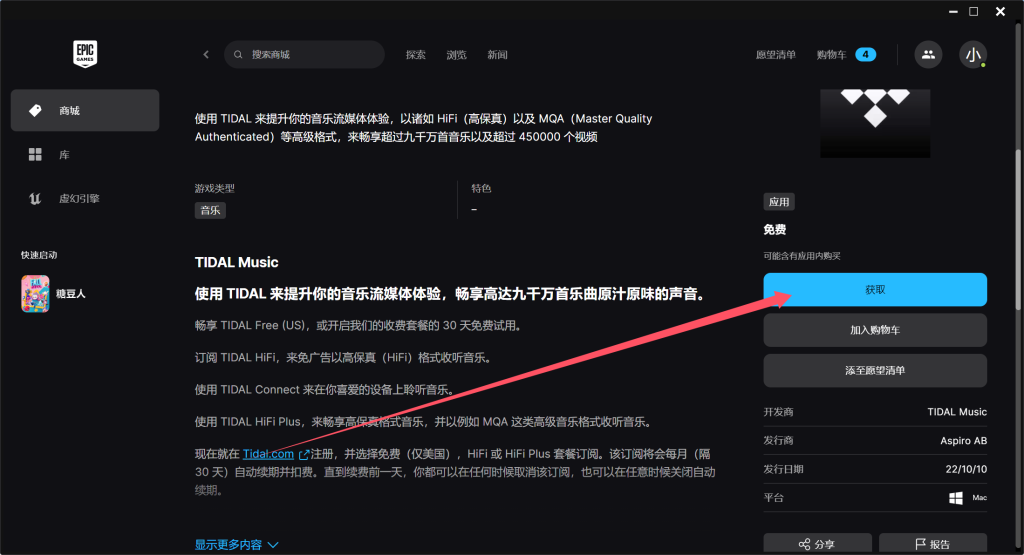The height and width of the screenshot is (555, 1024).
Task: Click the TIDAL Music heading
Action: pyautogui.click(x=236, y=262)
